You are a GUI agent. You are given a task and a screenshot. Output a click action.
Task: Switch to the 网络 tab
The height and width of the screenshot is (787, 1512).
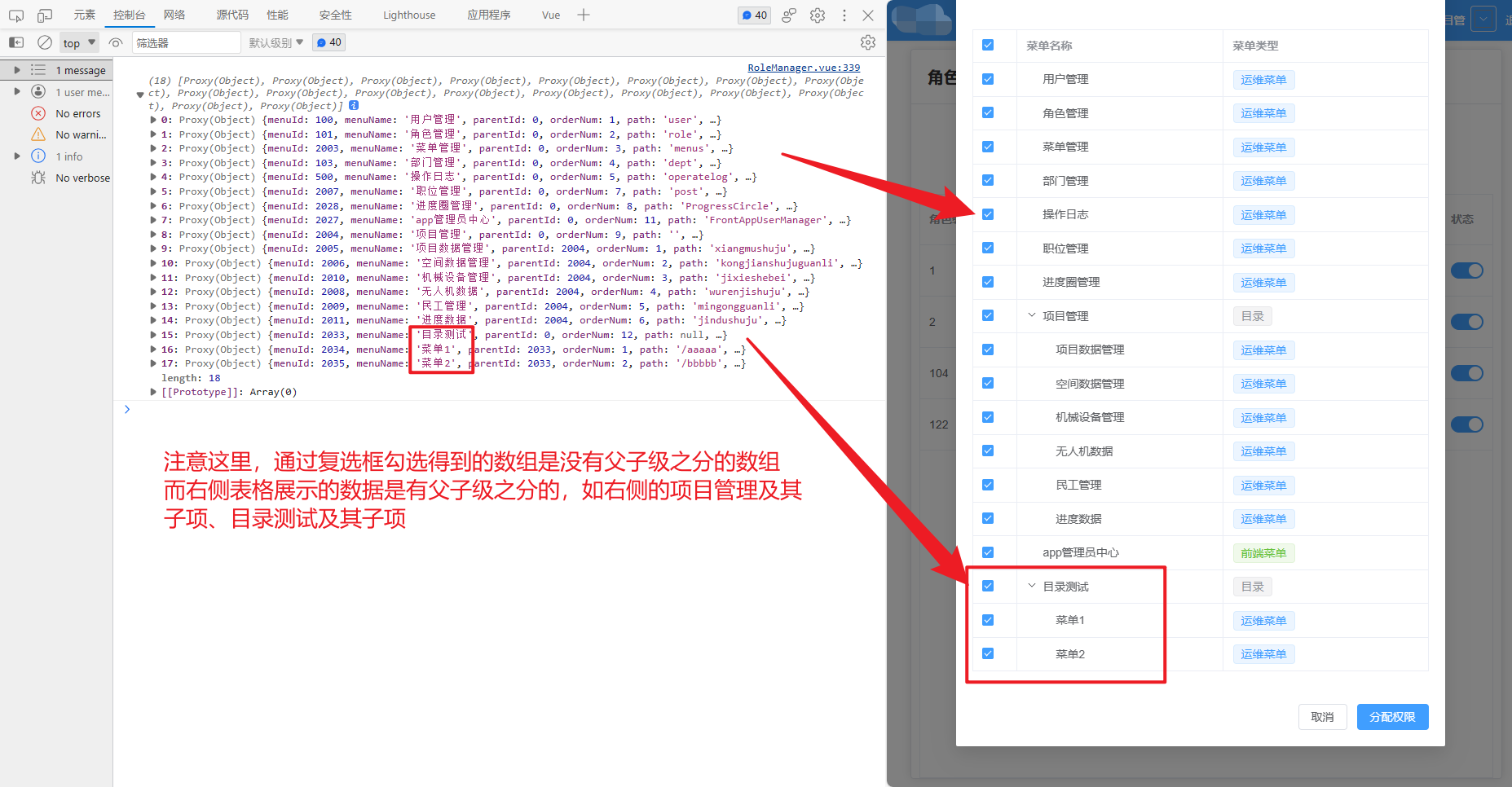(x=174, y=14)
